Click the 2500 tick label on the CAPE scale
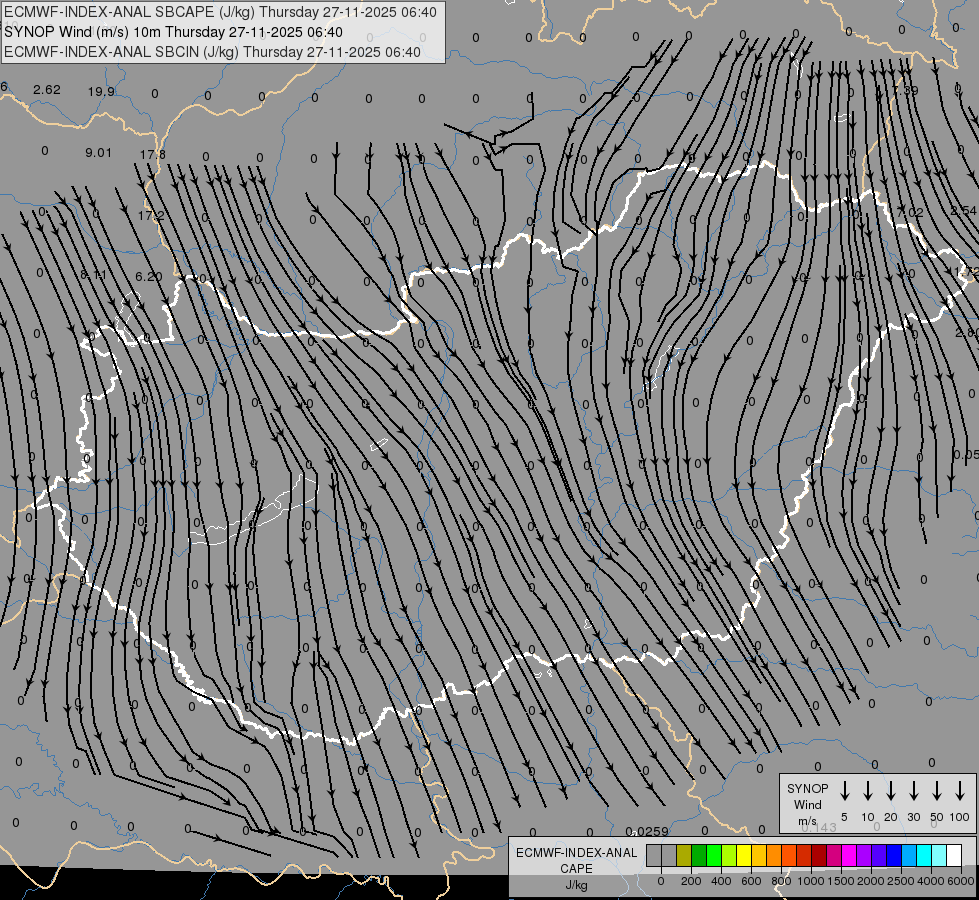The image size is (979, 900). coord(901,881)
